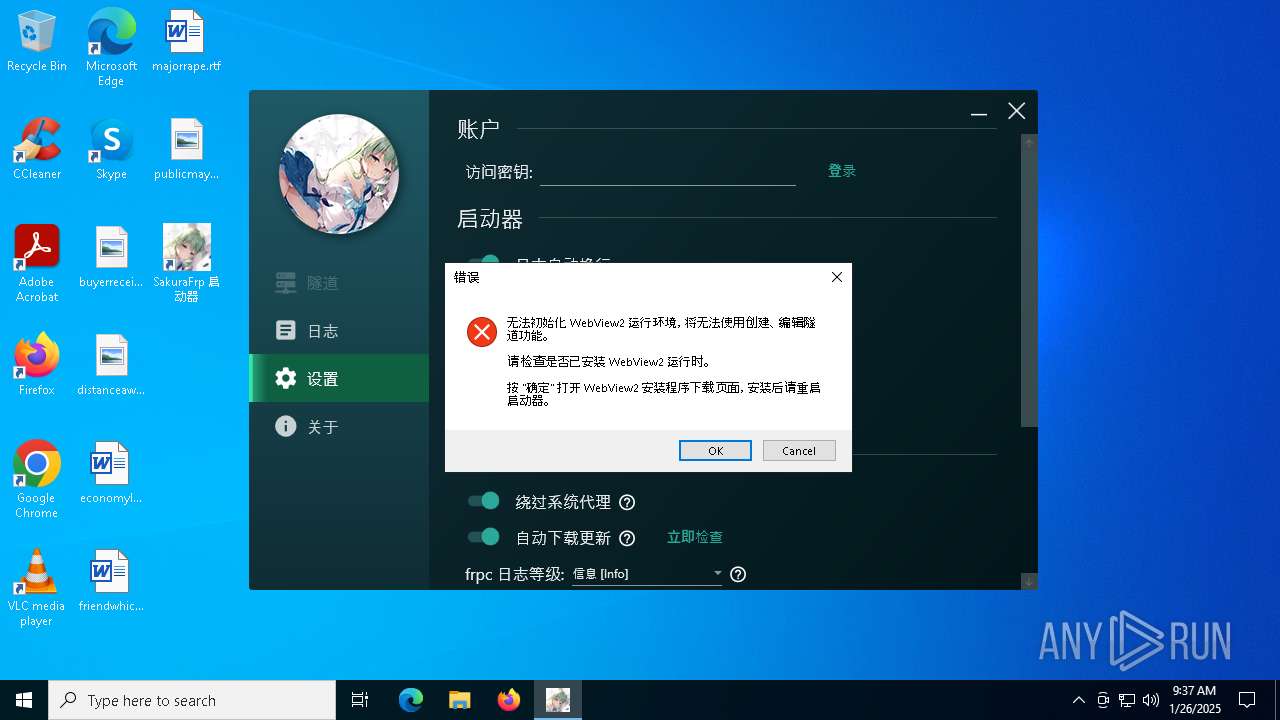Click the user avatar image
This screenshot has height=720, width=1280.
(339, 174)
